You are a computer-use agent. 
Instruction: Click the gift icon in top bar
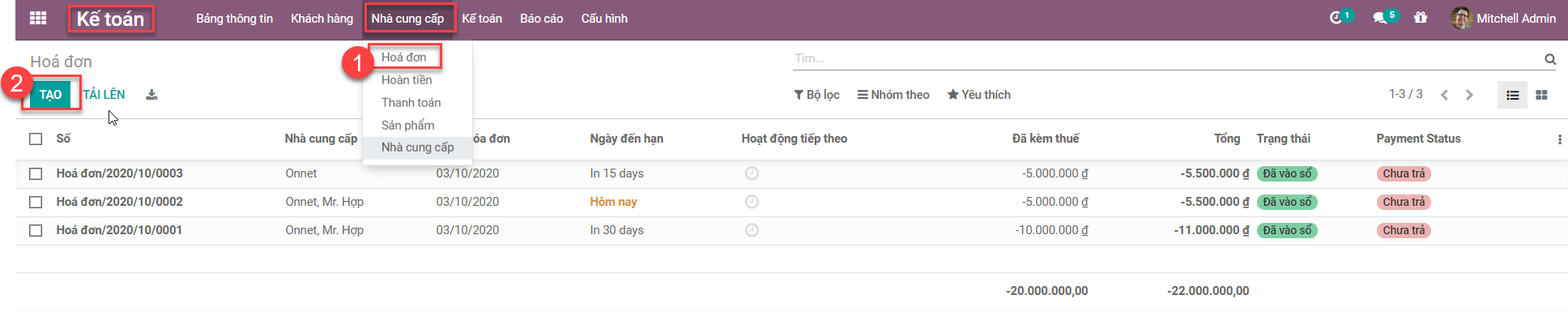point(1421,18)
